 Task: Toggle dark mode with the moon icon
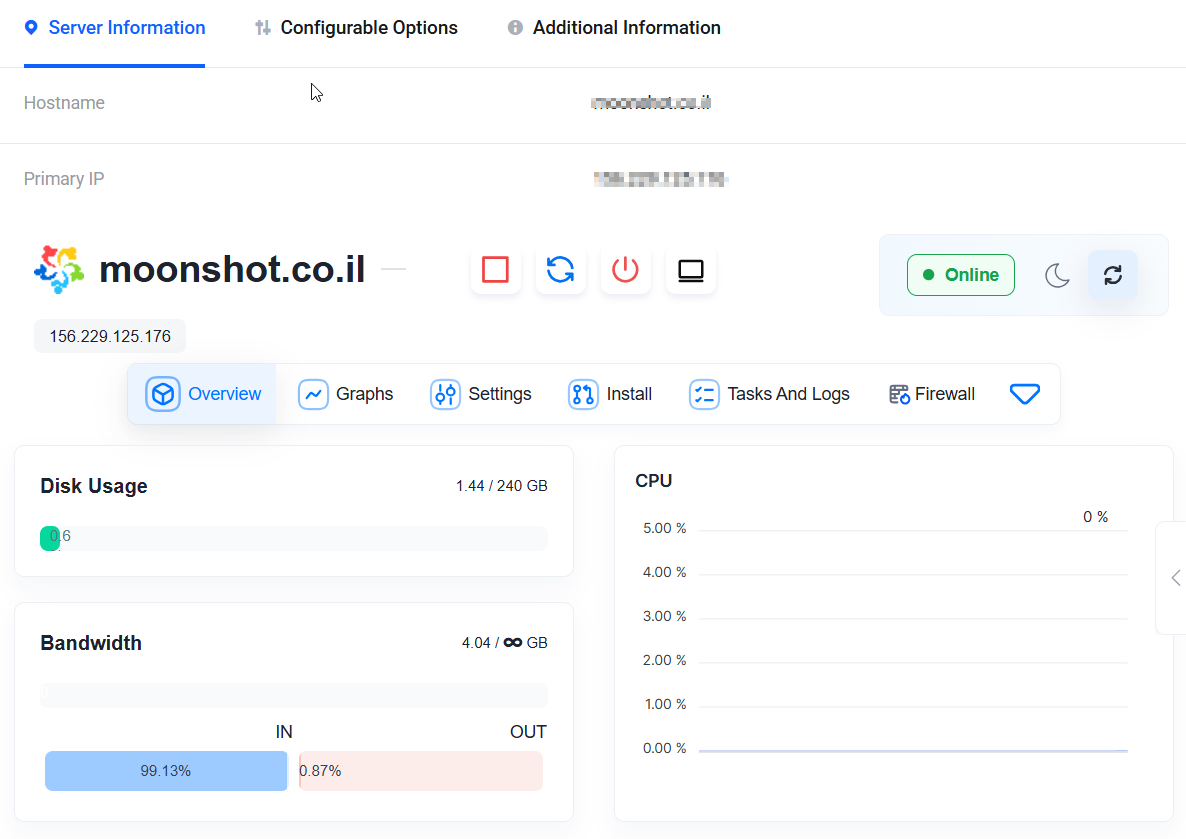point(1057,275)
